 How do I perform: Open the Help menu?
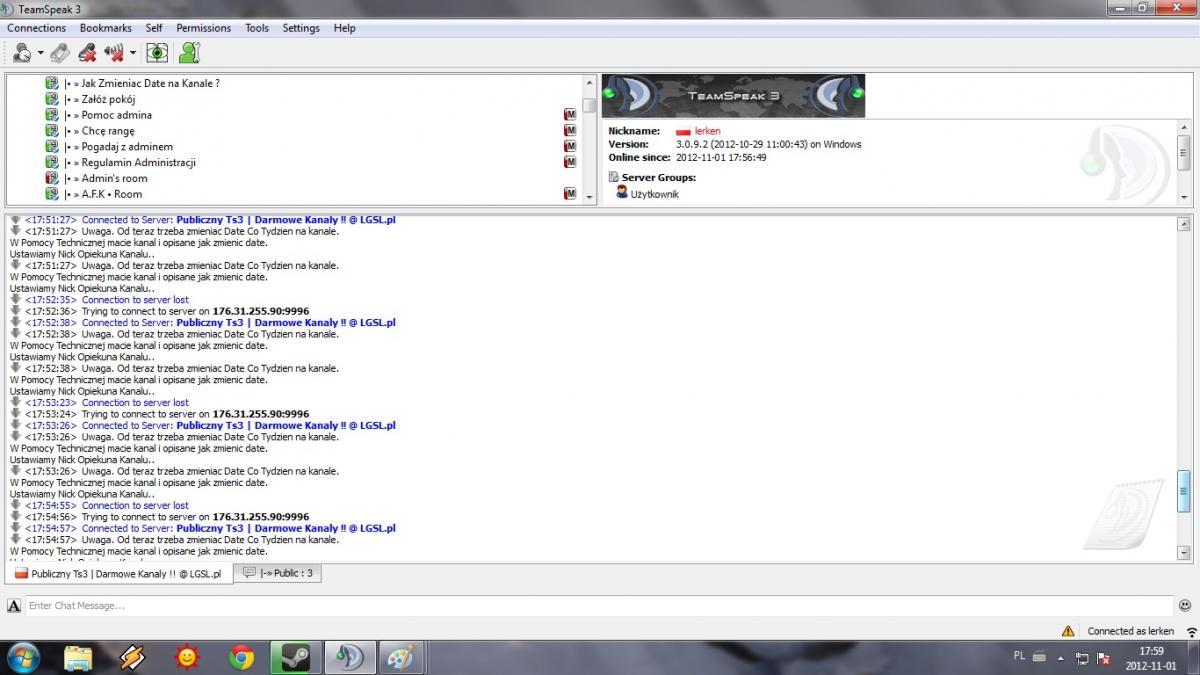pyautogui.click(x=345, y=28)
